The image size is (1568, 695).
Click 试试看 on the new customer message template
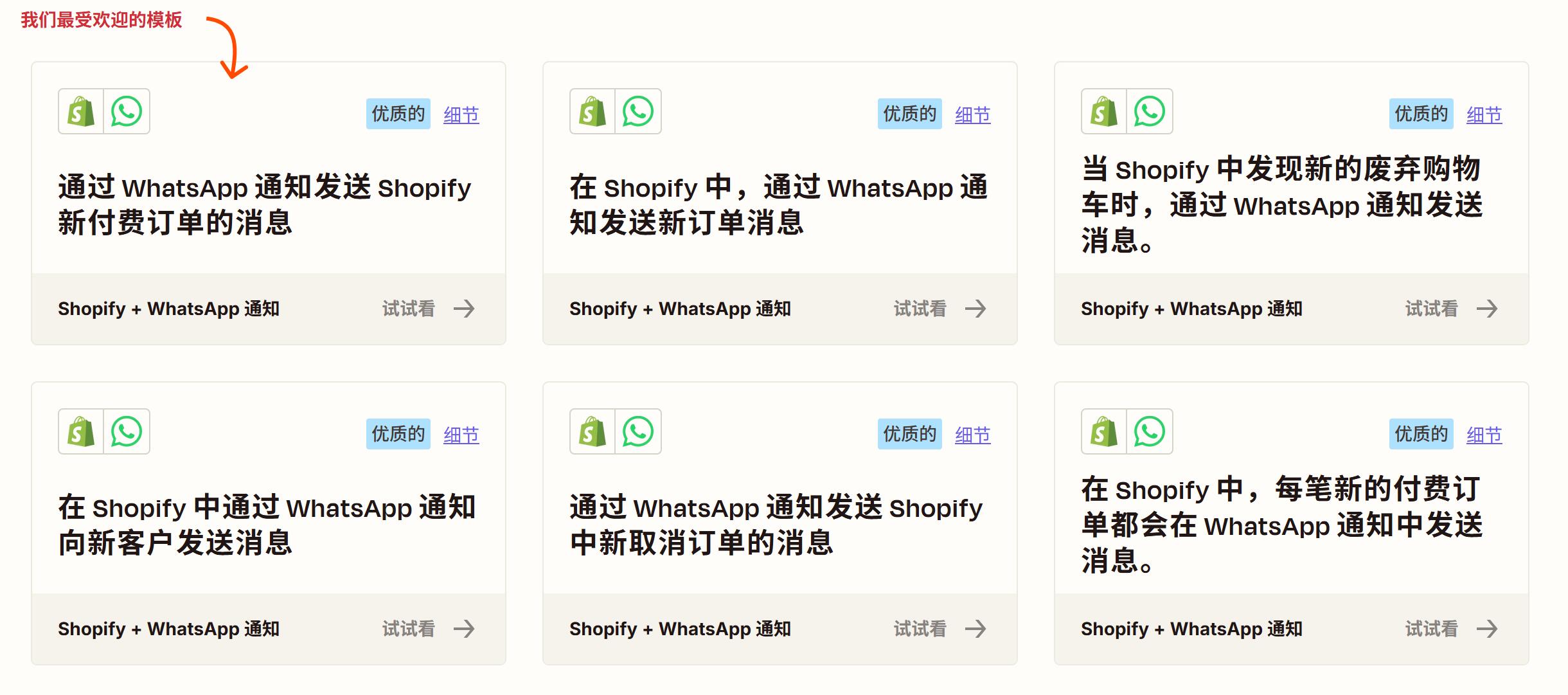(x=409, y=629)
